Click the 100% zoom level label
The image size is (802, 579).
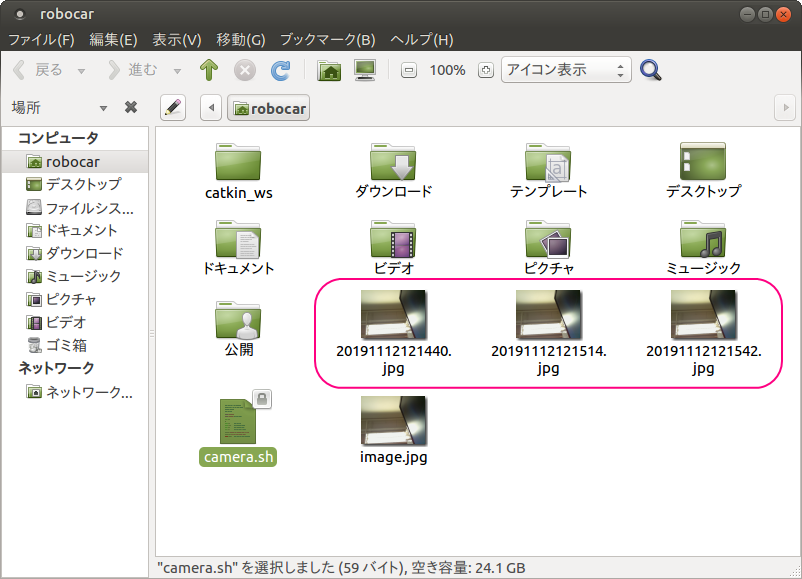448,70
